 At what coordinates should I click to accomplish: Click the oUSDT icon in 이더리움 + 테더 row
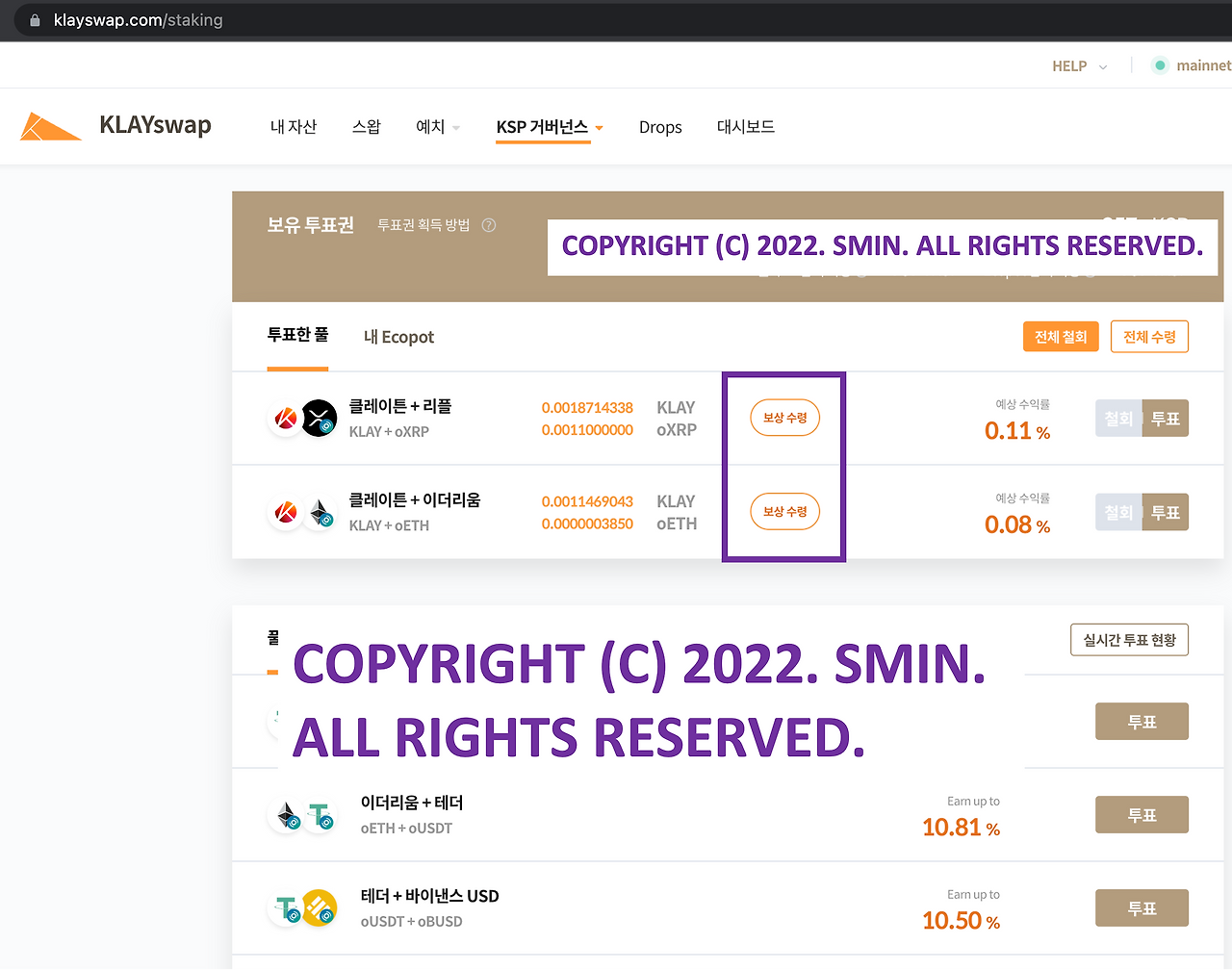click(x=320, y=816)
